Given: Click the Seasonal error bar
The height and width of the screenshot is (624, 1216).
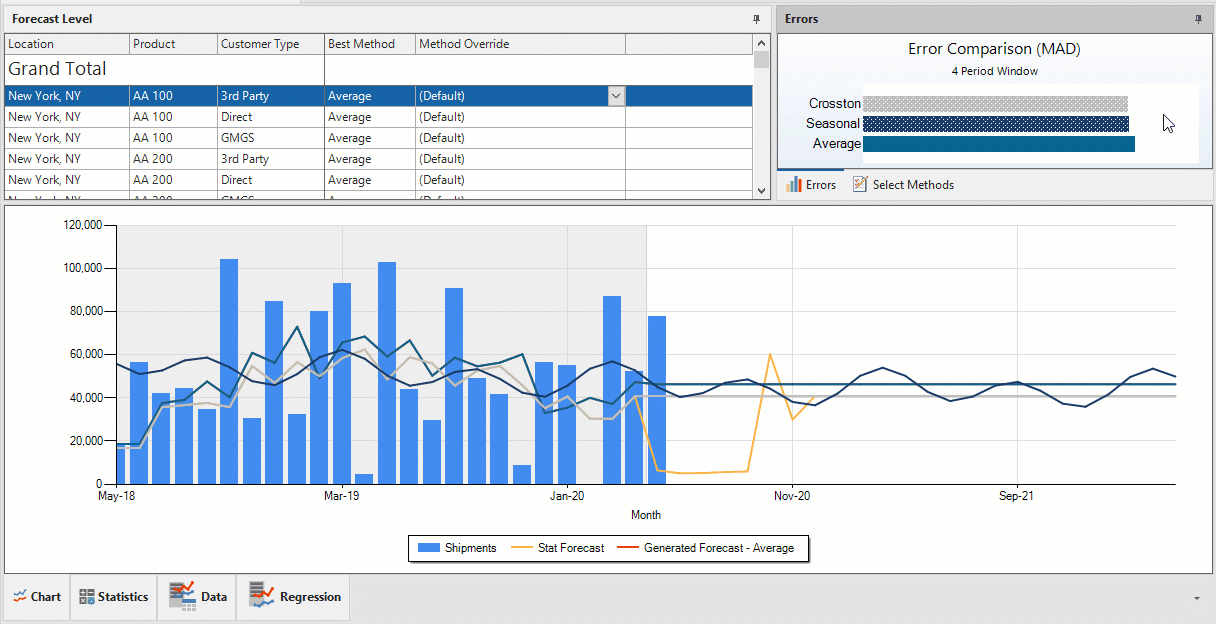Looking at the screenshot, I should [x=995, y=124].
